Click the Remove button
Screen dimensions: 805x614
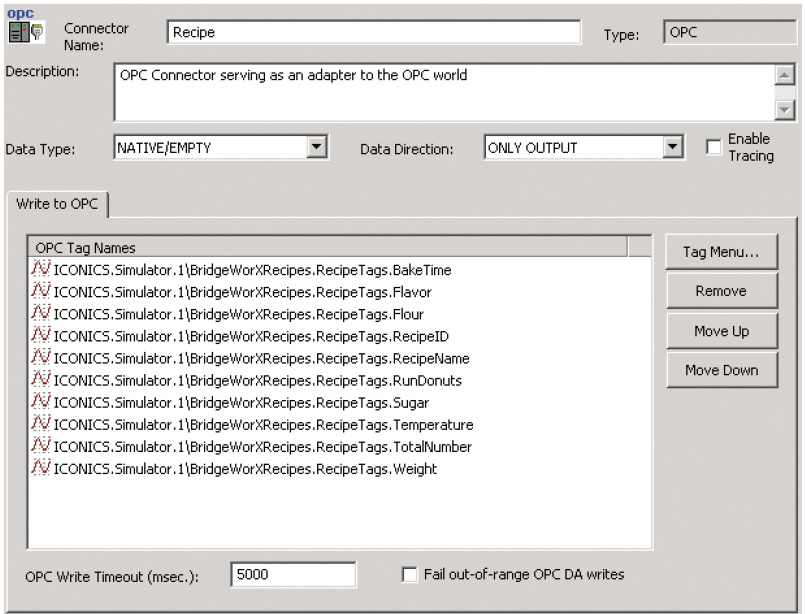point(721,291)
